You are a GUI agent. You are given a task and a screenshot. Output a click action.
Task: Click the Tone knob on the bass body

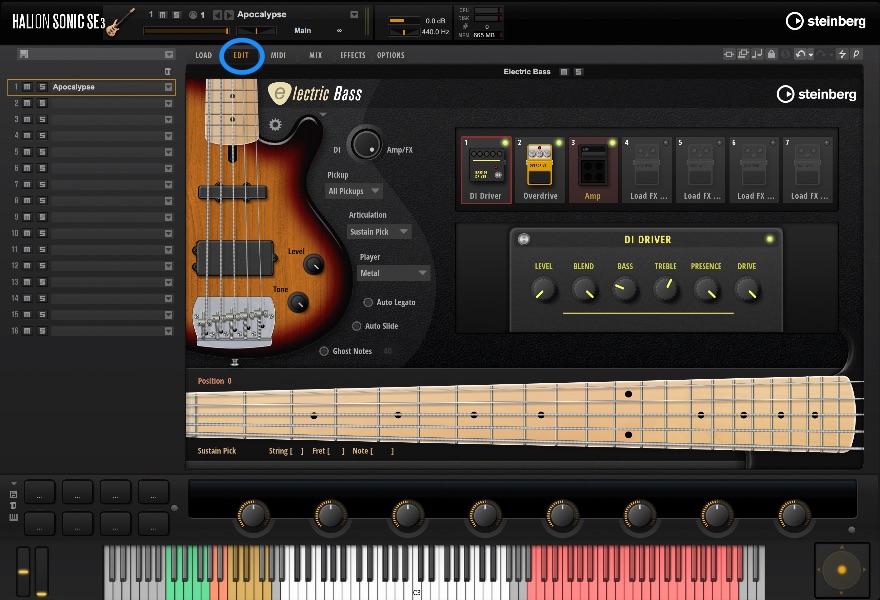[x=297, y=303]
